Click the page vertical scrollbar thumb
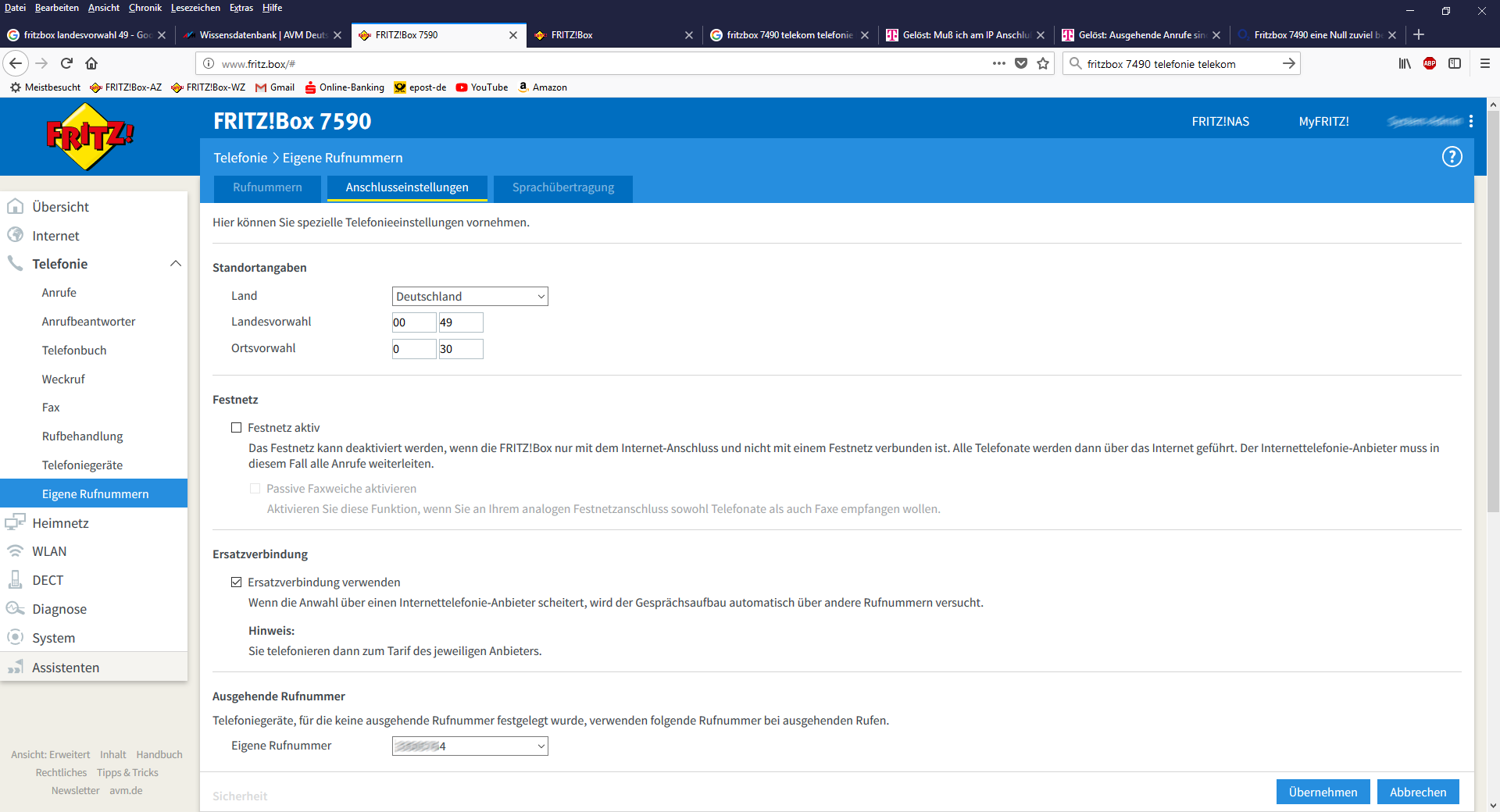 [1493, 312]
